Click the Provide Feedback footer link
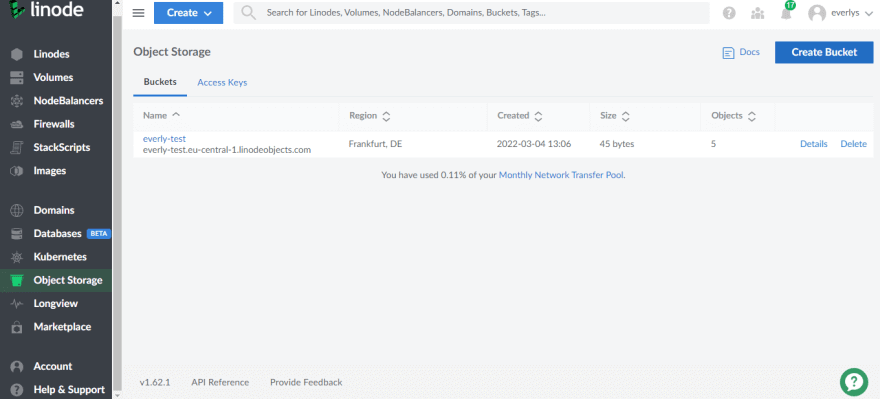 306,382
